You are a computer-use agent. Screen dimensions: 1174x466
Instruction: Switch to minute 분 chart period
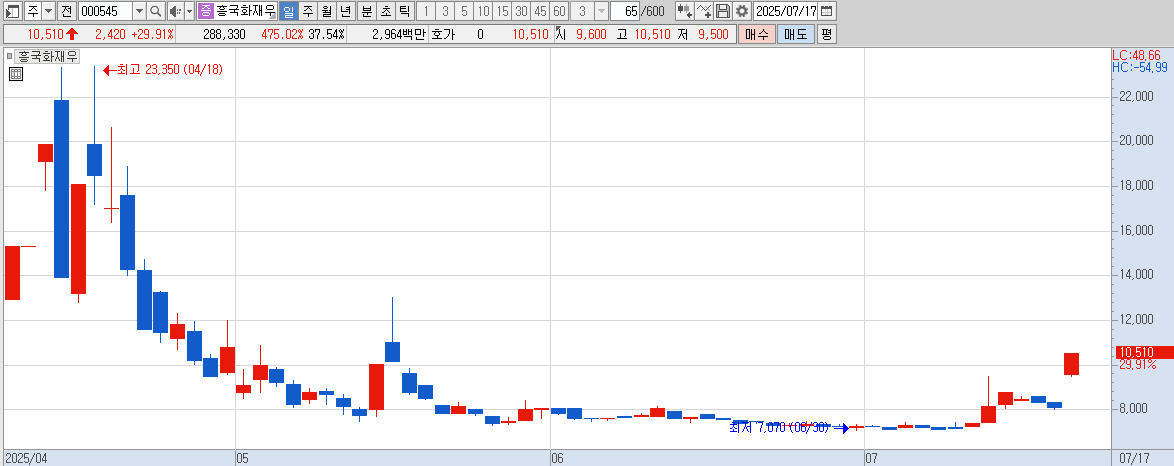[366, 11]
